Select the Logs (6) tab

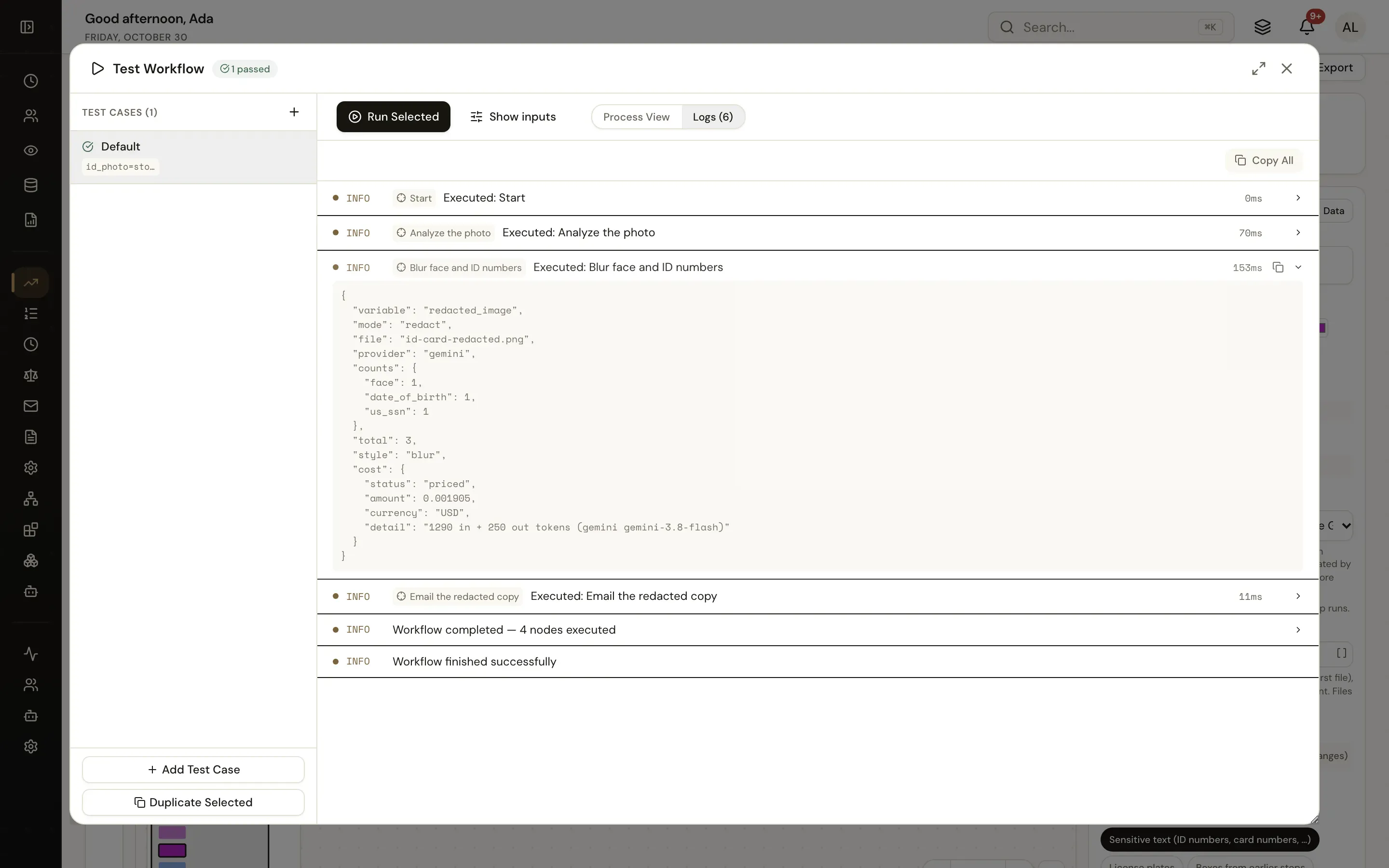[x=712, y=117]
